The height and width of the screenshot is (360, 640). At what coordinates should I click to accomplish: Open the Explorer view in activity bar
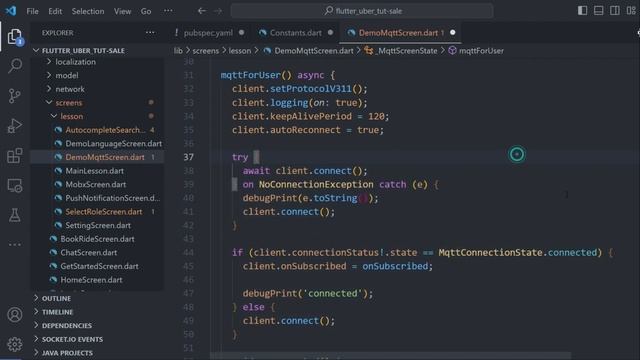pyautogui.click(x=15, y=37)
